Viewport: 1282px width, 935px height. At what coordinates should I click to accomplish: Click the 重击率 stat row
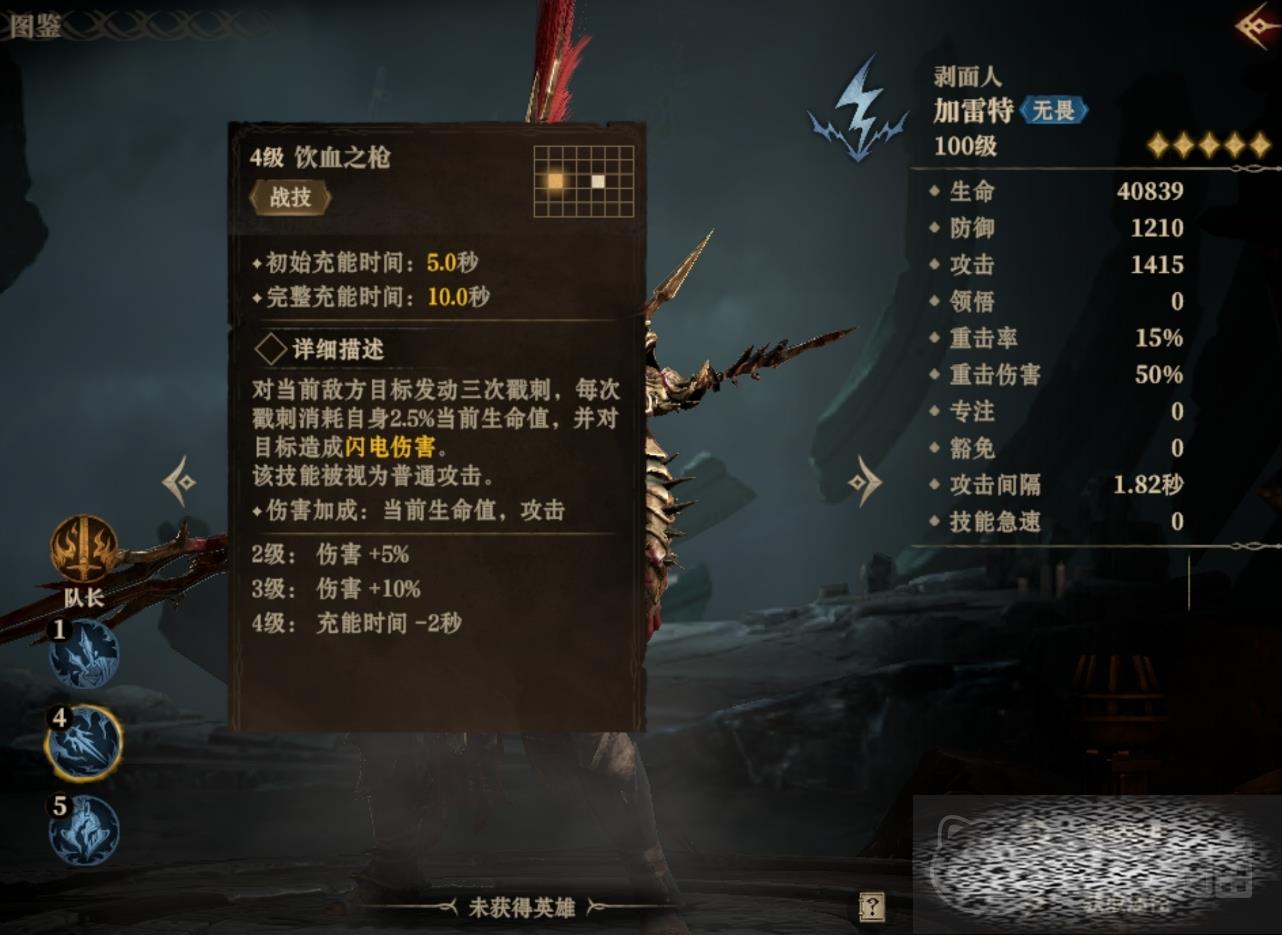[1056, 338]
